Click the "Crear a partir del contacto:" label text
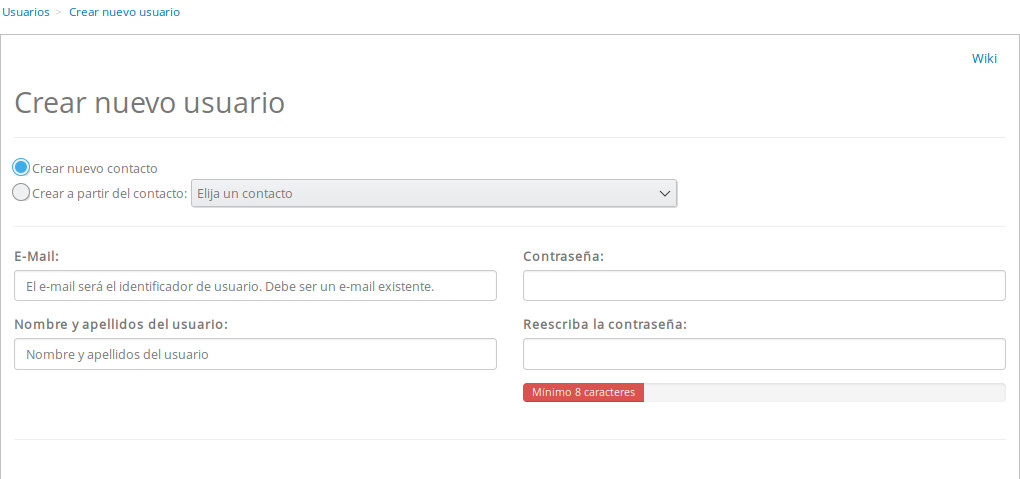Image resolution: width=1020 pixels, height=479 pixels. tap(110, 194)
